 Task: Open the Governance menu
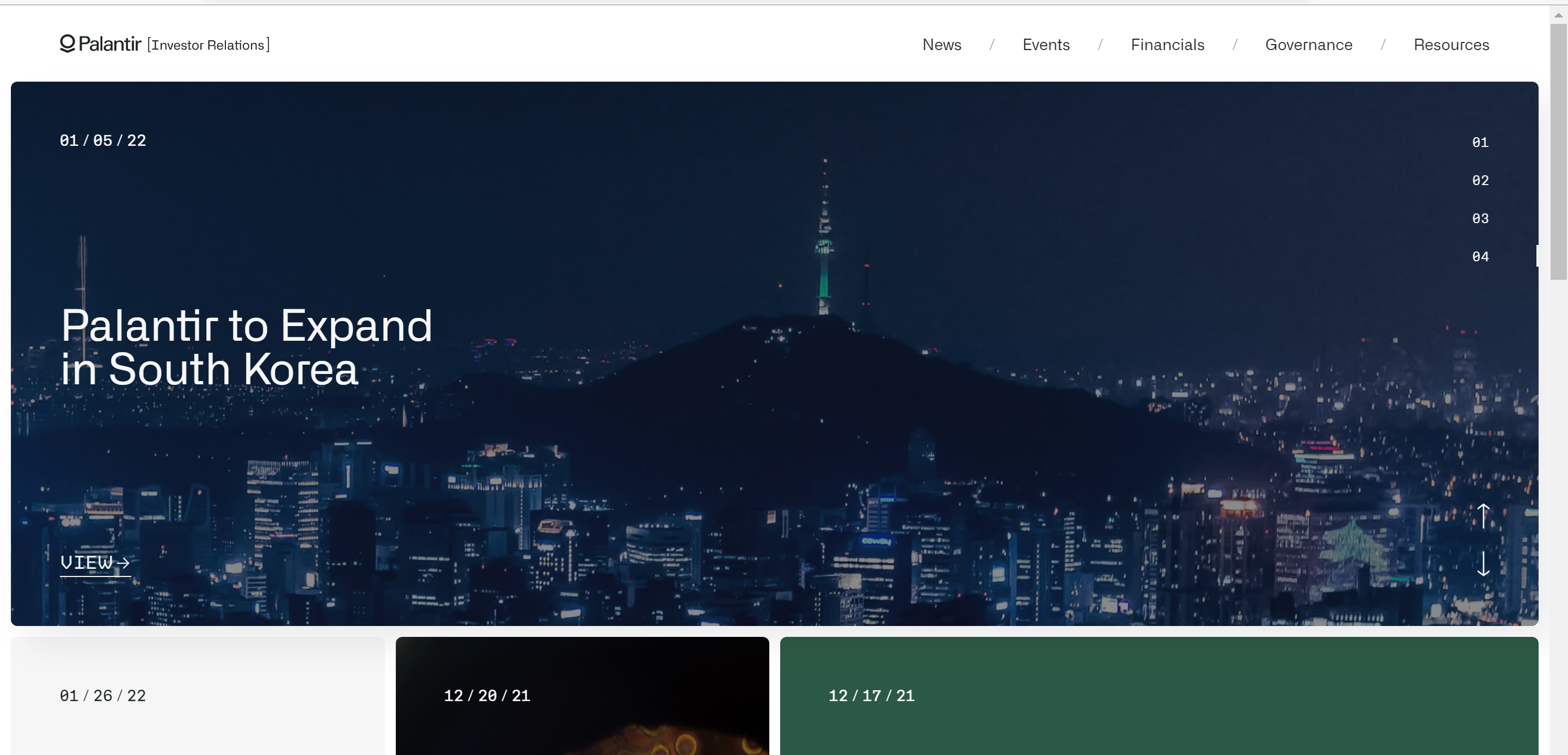click(1309, 45)
